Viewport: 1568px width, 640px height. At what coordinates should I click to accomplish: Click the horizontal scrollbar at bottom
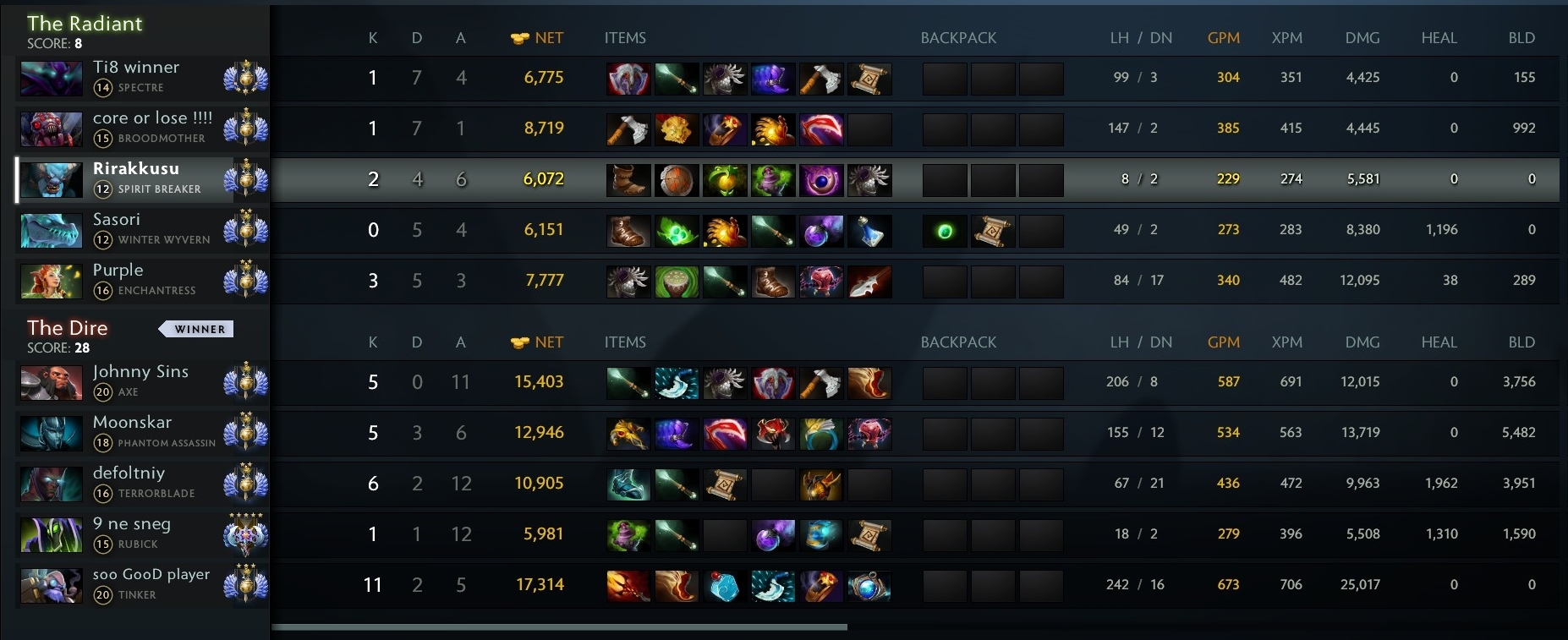pos(559,627)
